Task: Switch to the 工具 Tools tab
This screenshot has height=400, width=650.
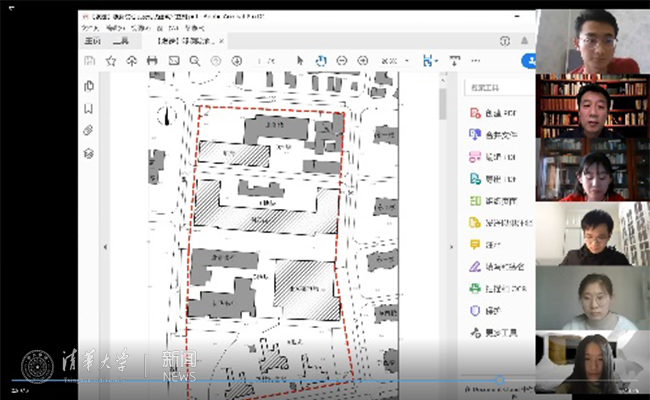Action: pyautogui.click(x=121, y=43)
